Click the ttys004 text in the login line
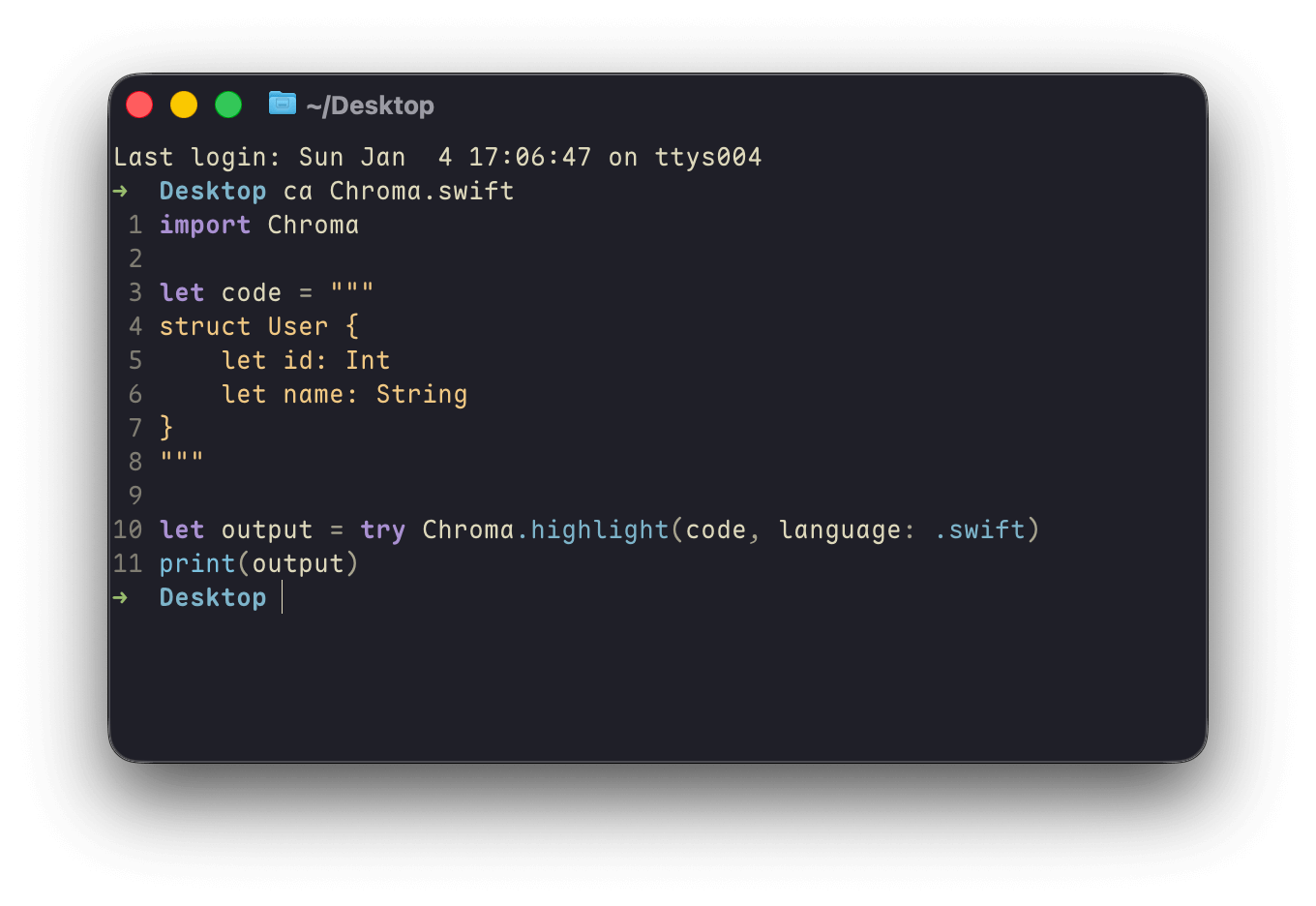Screen dimensions: 1316x906 click(x=708, y=157)
